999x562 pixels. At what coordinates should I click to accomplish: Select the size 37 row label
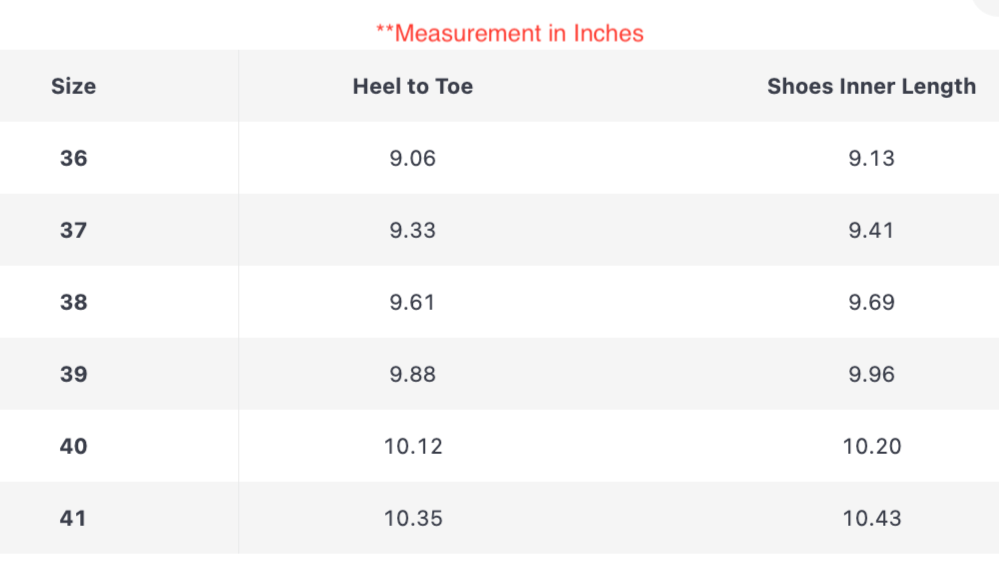coord(73,230)
